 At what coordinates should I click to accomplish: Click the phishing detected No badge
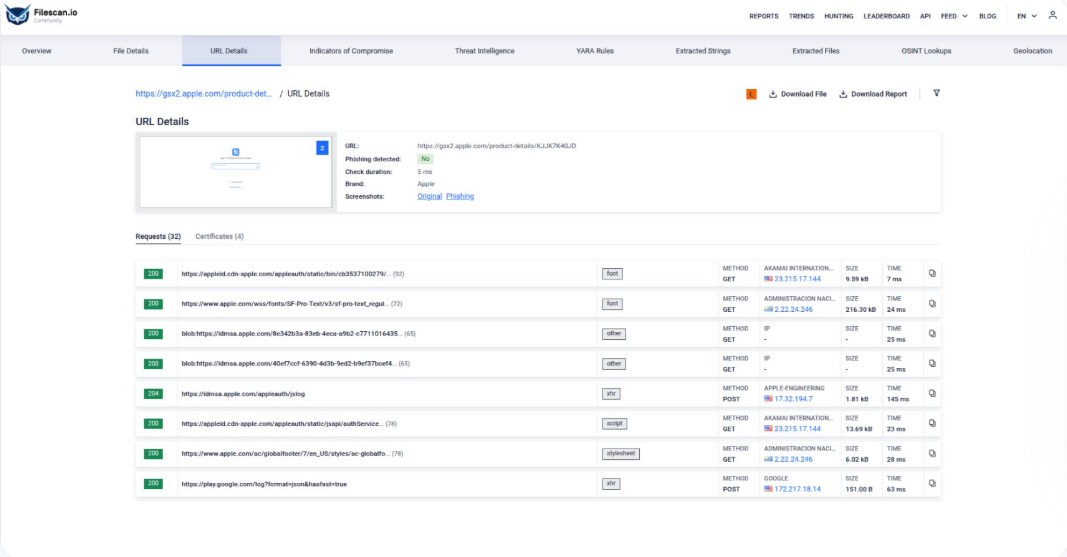coord(425,159)
